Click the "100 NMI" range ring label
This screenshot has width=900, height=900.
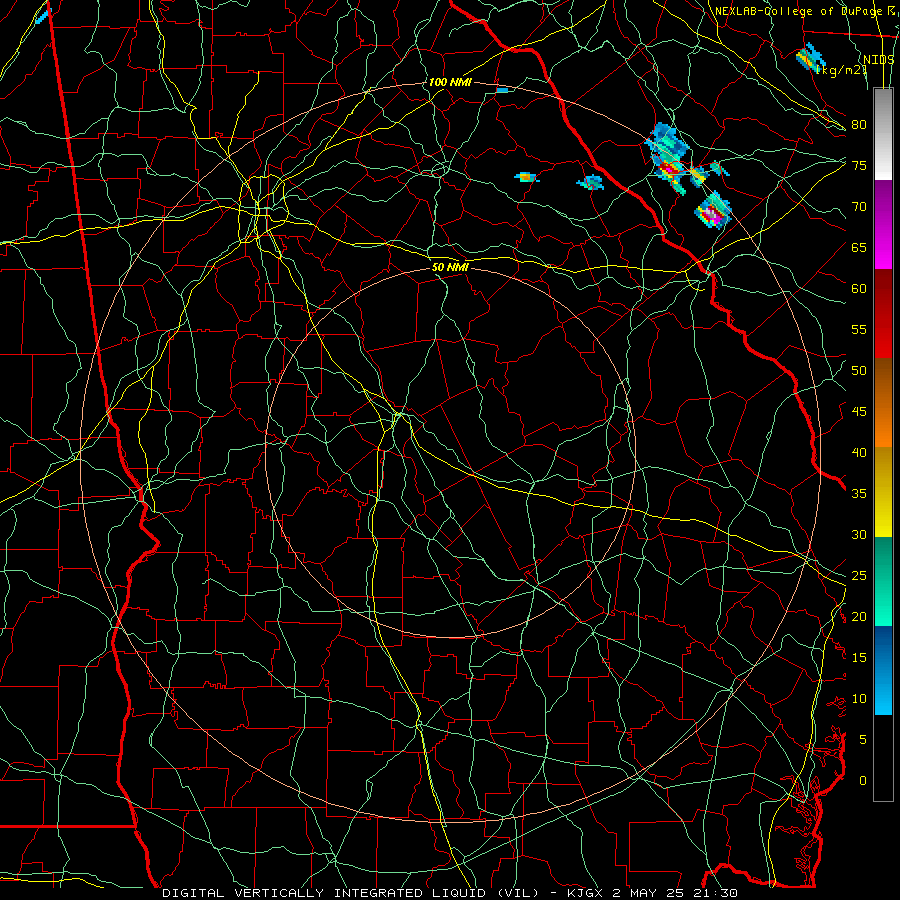(x=450, y=82)
